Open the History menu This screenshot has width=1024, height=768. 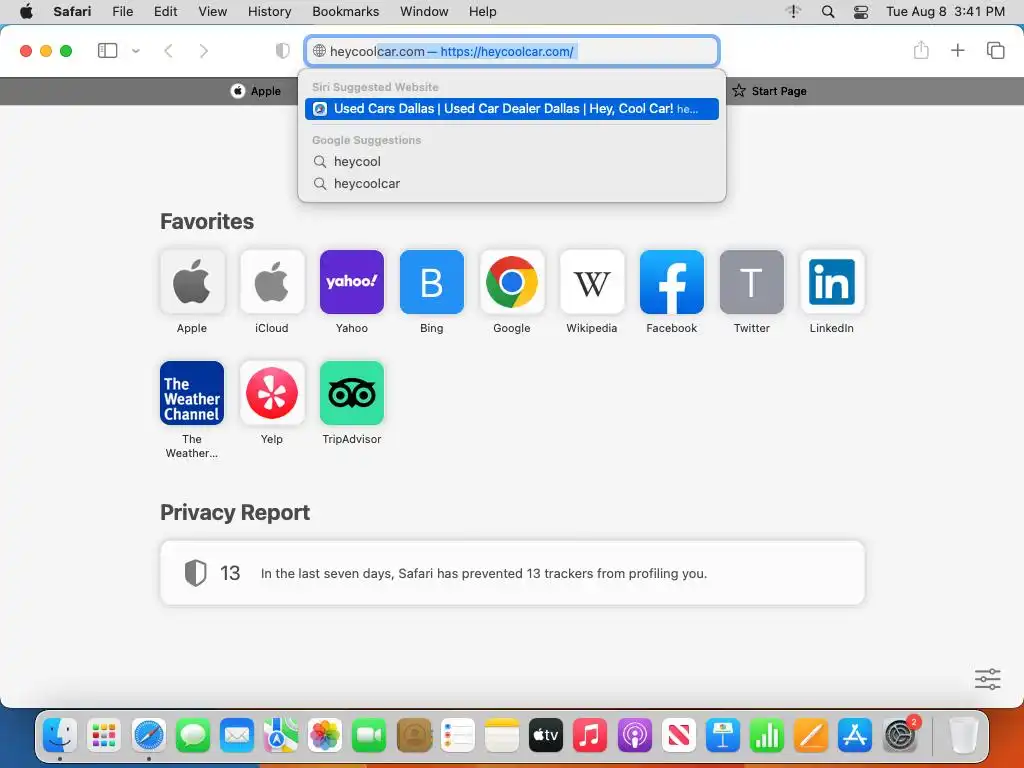tap(269, 11)
